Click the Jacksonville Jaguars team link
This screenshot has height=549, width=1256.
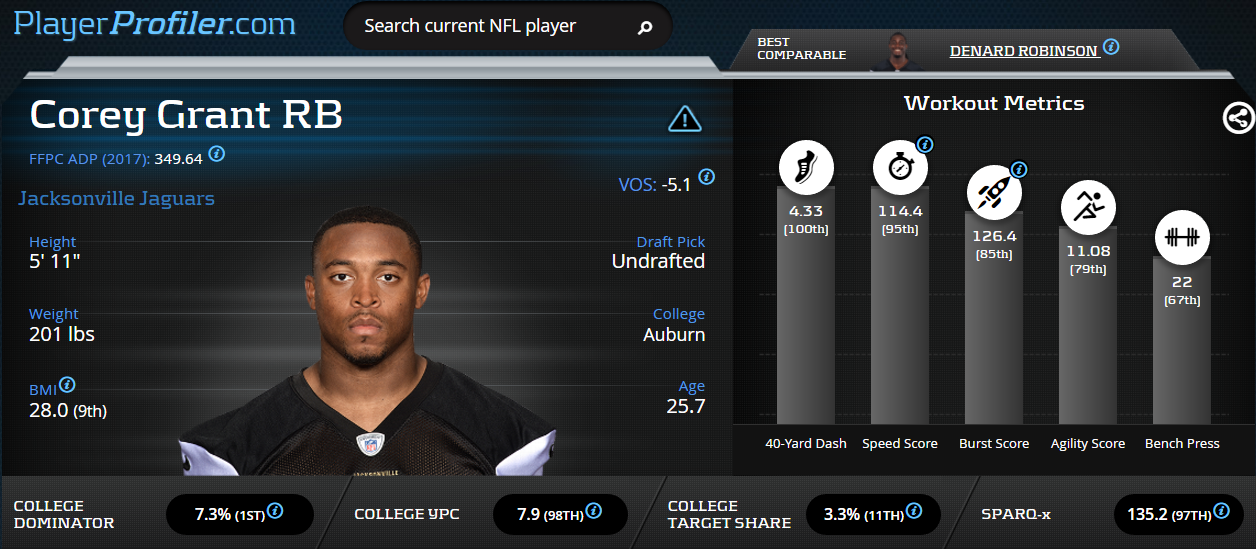[x=116, y=198]
